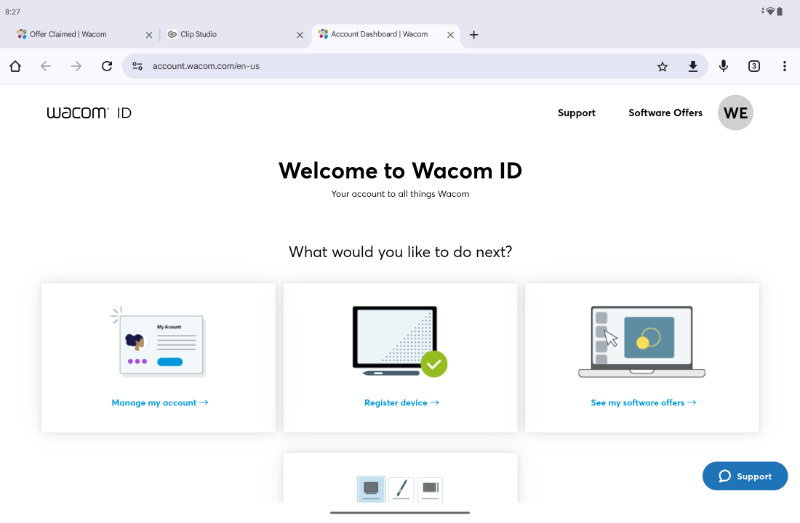
Task: Click the tablet with checkmark illustration
Action: (x=400, y=341)
